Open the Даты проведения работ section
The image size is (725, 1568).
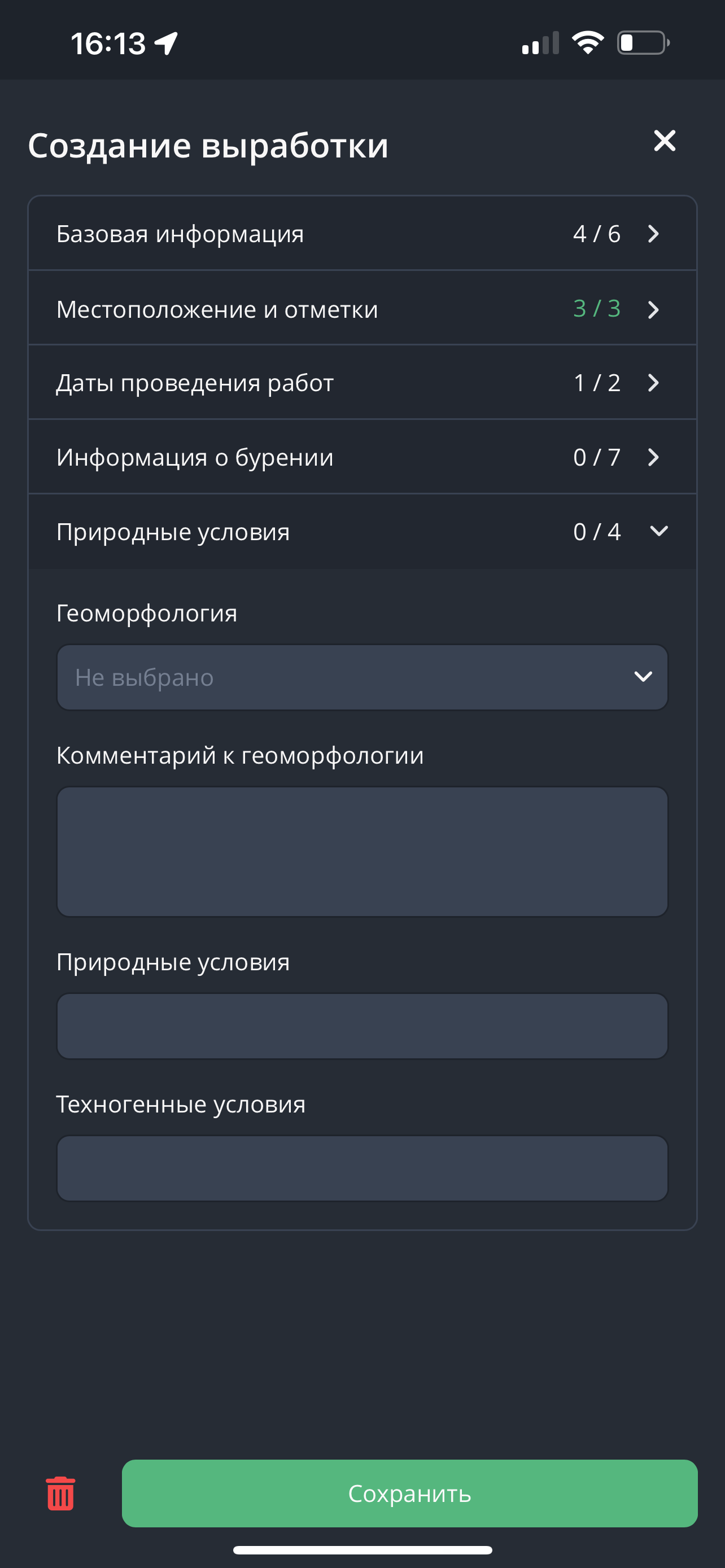195,383
